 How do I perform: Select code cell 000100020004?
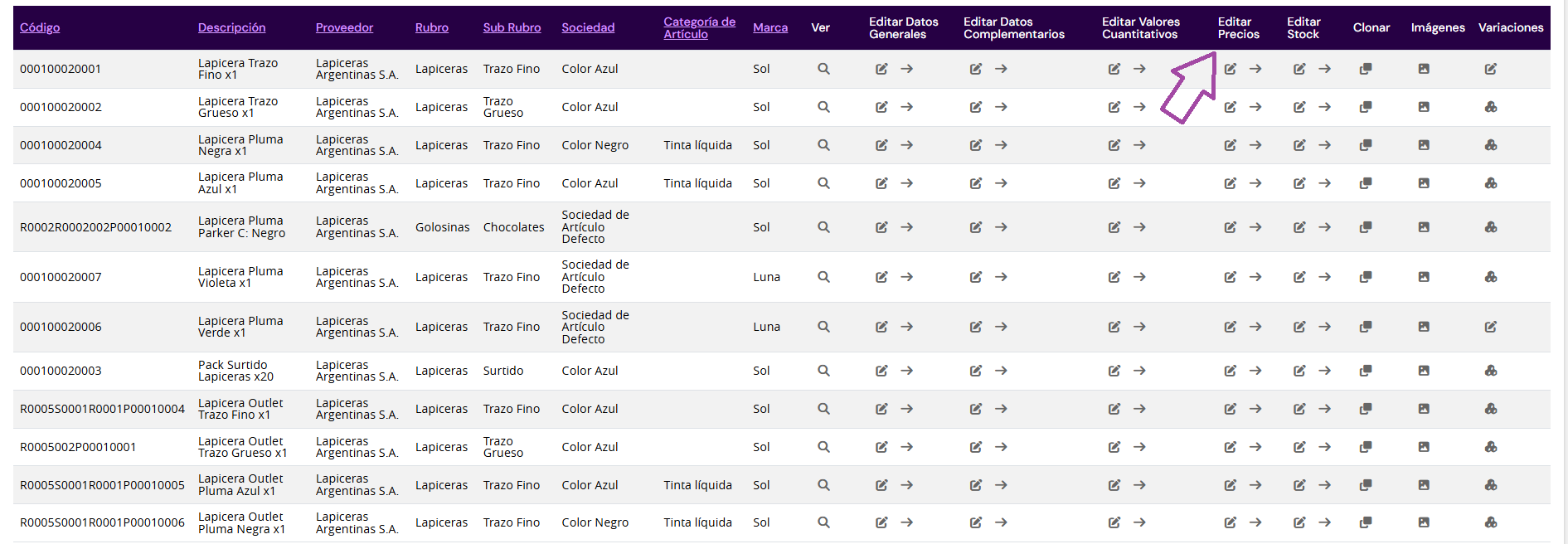[61, 145]
